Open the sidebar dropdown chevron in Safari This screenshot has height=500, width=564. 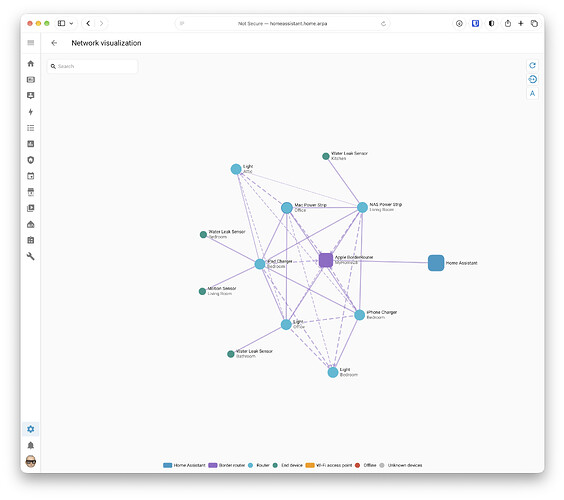click(71, 24)
